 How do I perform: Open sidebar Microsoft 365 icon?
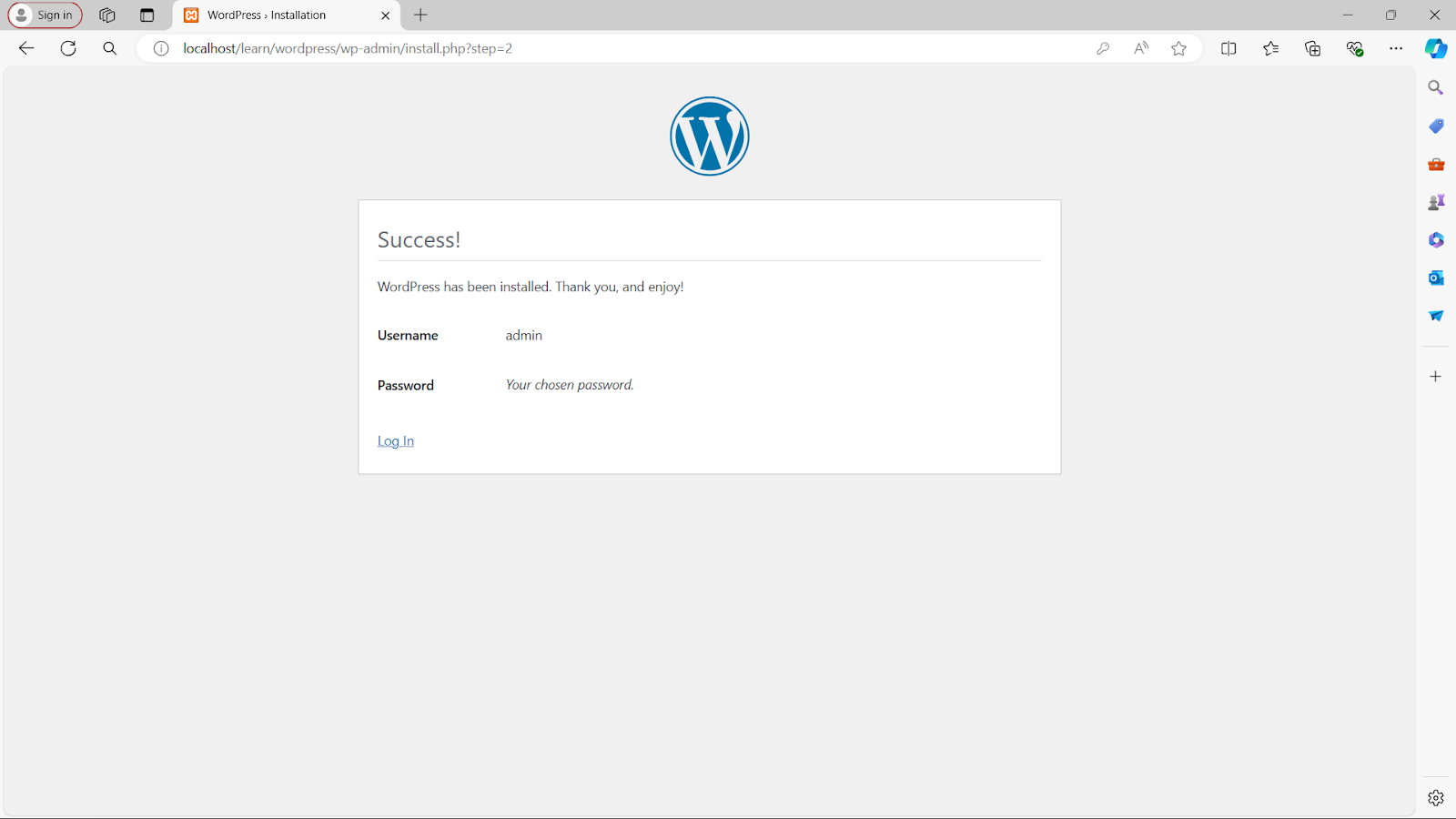(x=1436, y=240)
